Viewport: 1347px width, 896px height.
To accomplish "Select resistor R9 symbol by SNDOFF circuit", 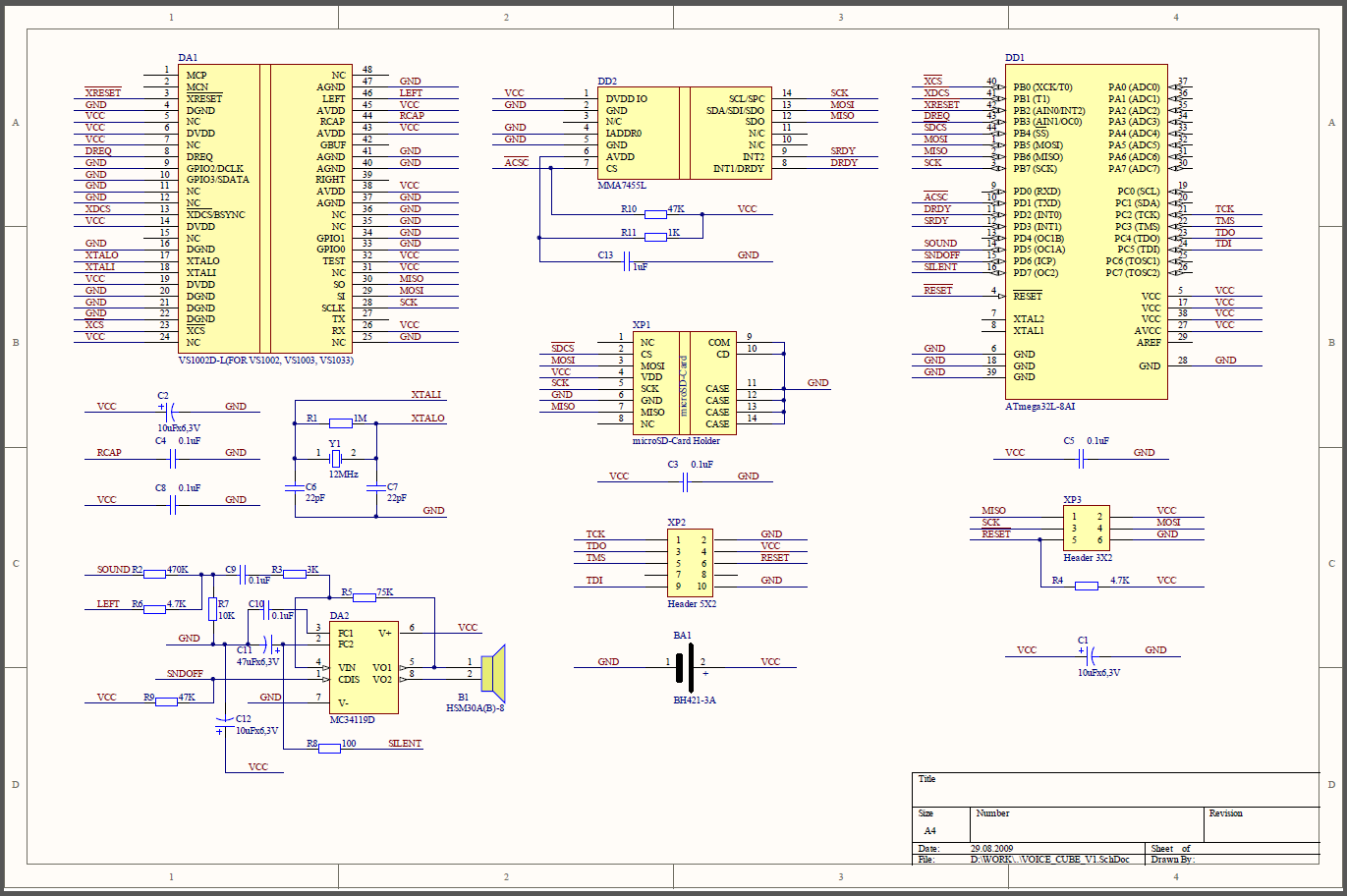I will [166, 701].
